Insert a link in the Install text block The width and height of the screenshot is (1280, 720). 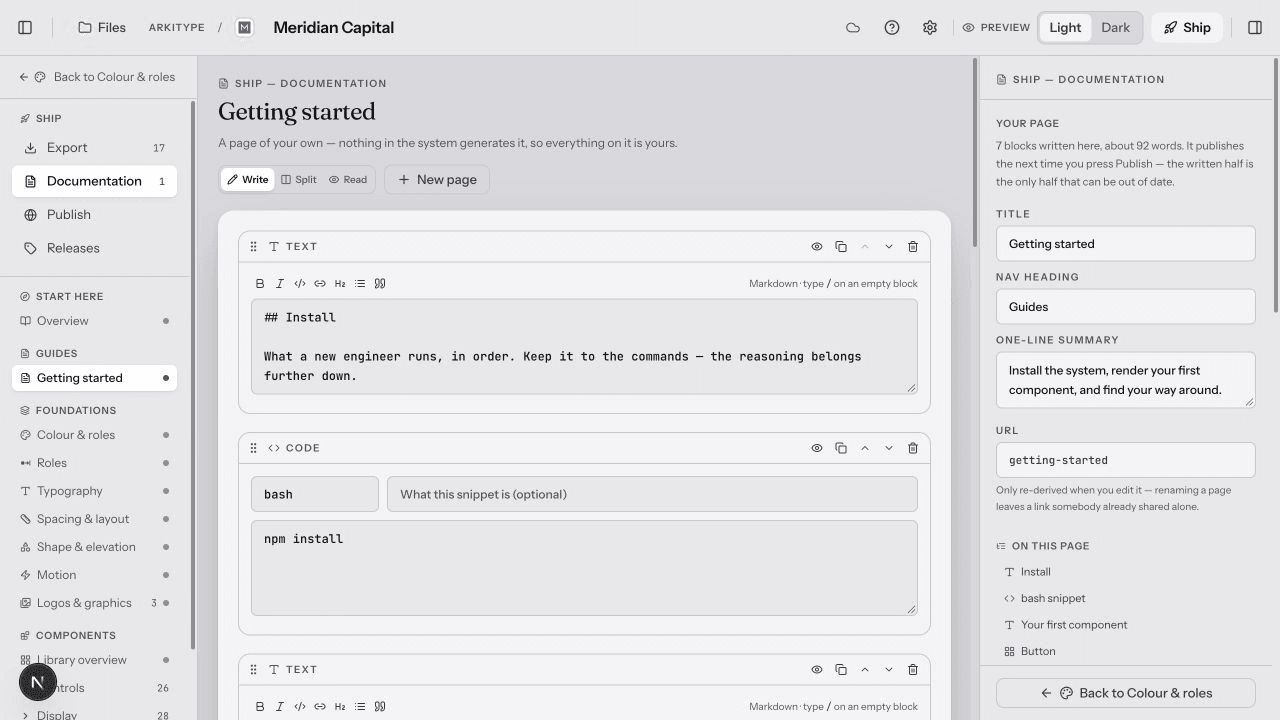click(x=320, y=284)
